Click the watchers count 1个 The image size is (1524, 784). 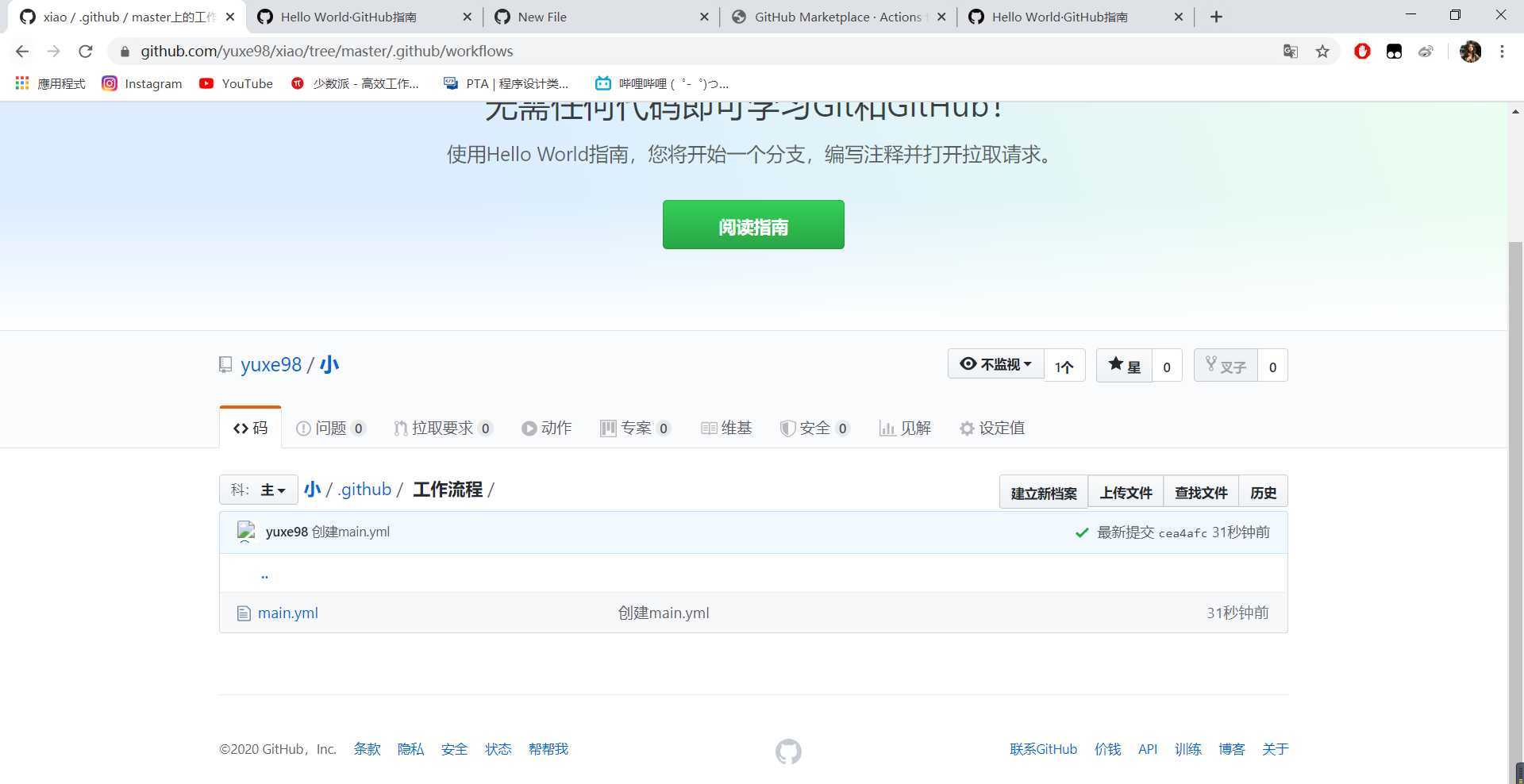(1064, 366)
